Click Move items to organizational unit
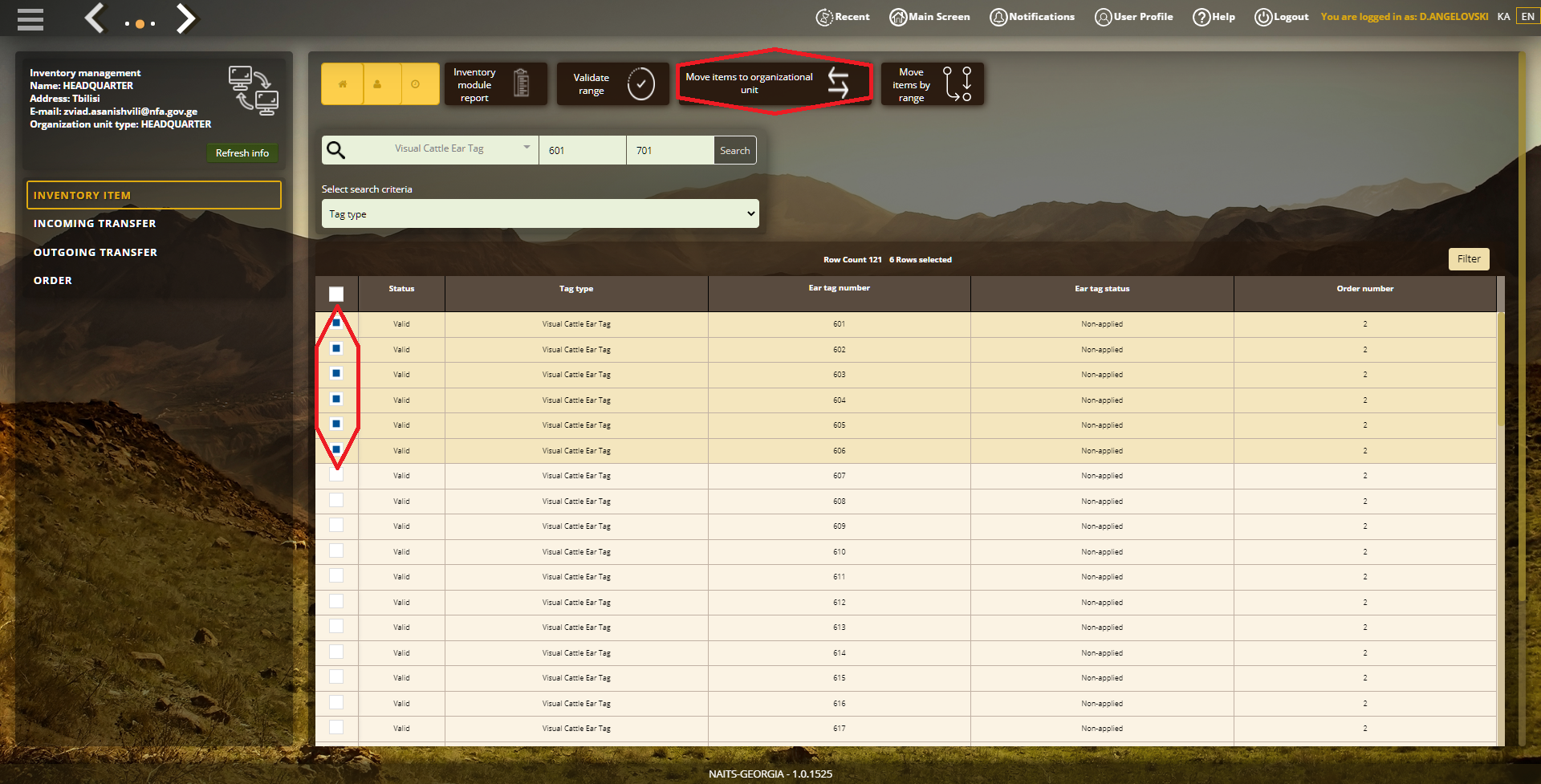Screen dimensions: 1541x784 click(774, 83)
